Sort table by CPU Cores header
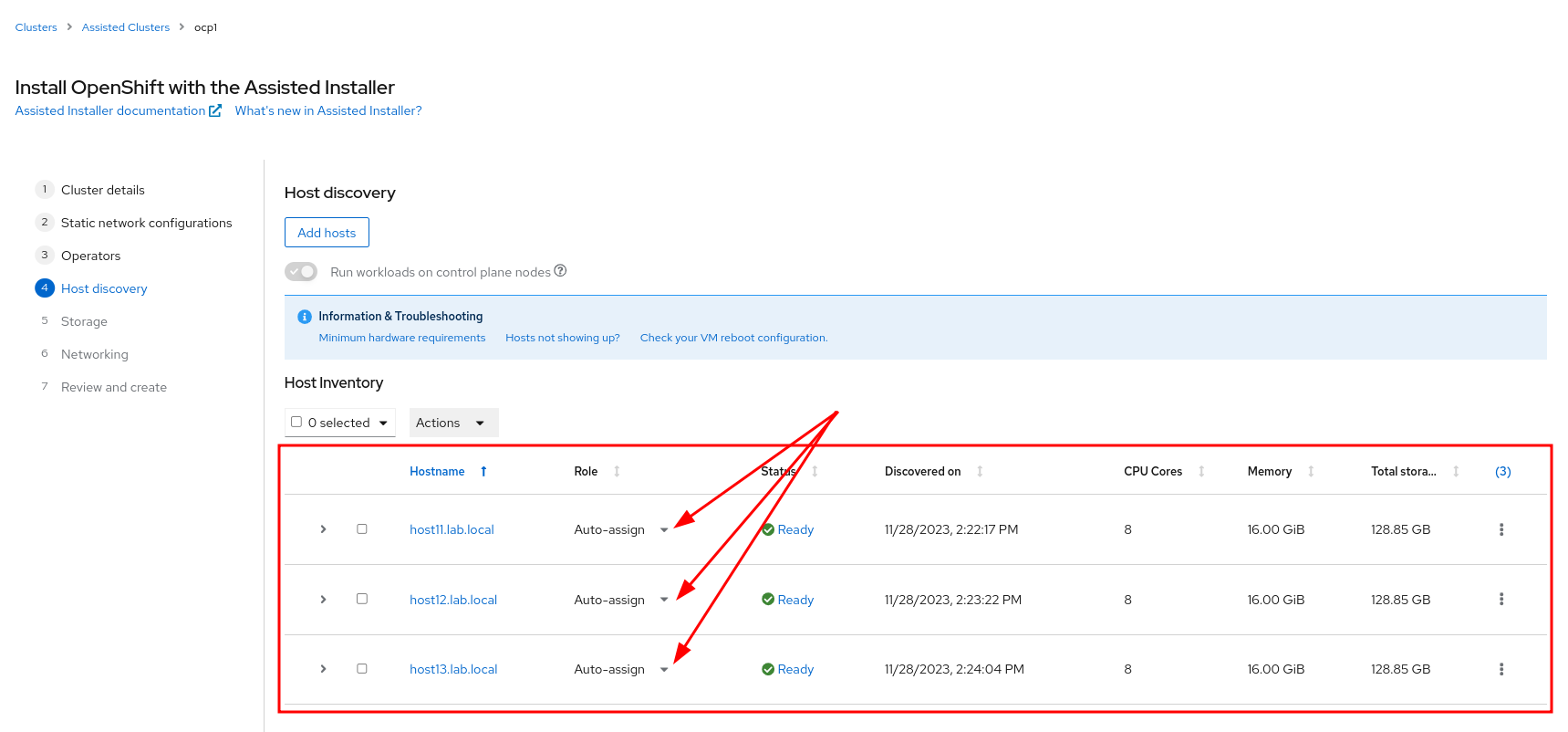This screenshot has height=732, width=1568. (1153, 471)
